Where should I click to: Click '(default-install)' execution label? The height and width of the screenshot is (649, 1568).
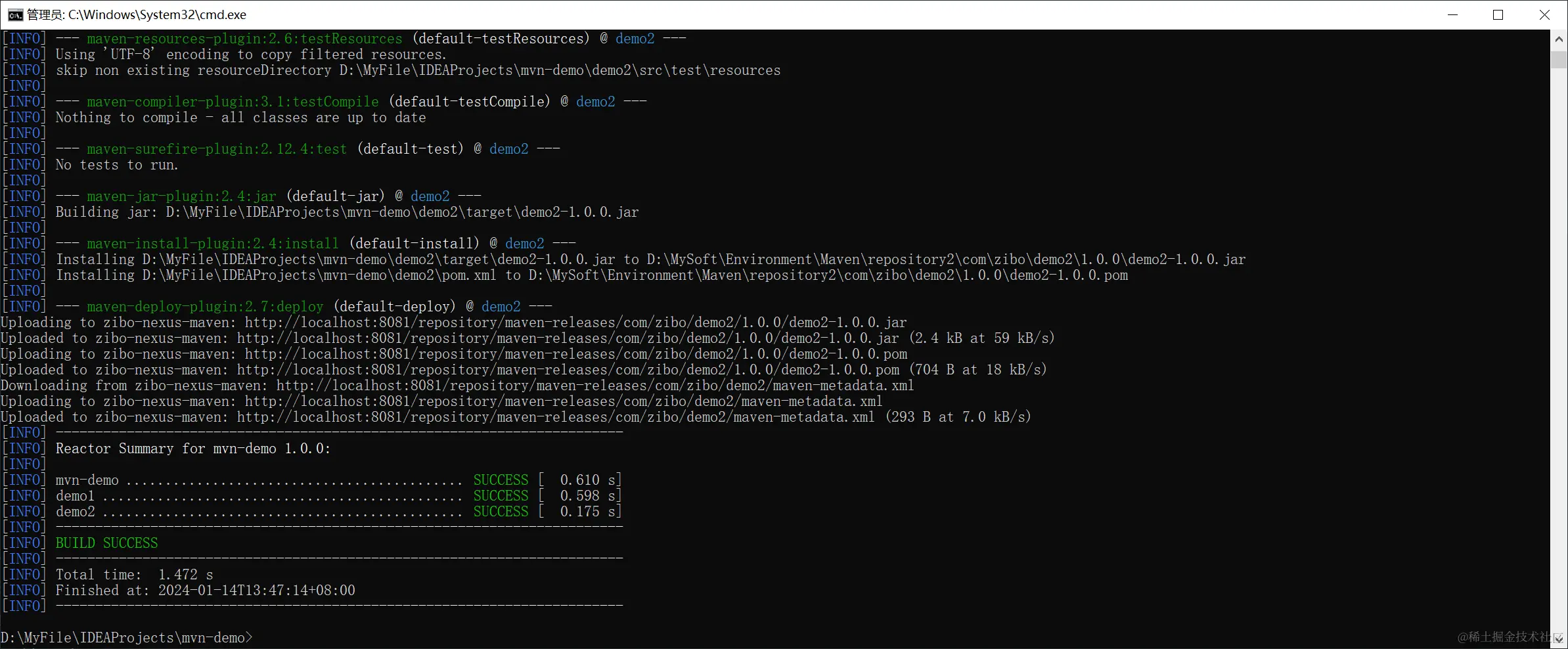tap(414, 244)
